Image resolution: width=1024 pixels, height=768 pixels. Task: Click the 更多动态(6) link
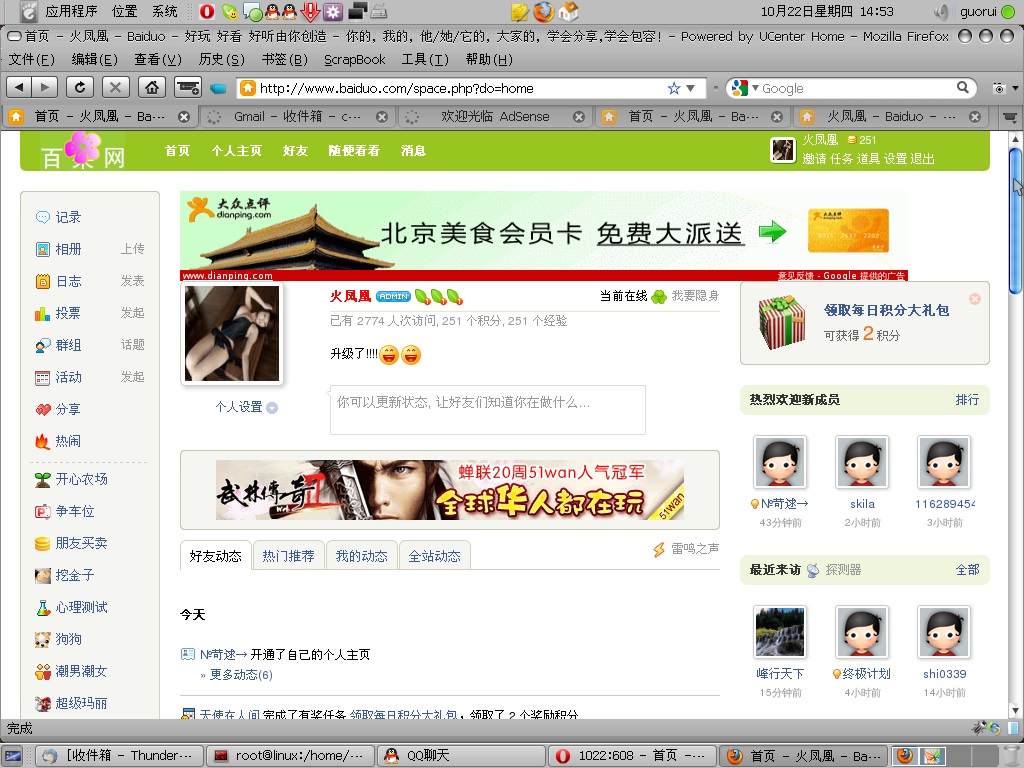[241, 675]
